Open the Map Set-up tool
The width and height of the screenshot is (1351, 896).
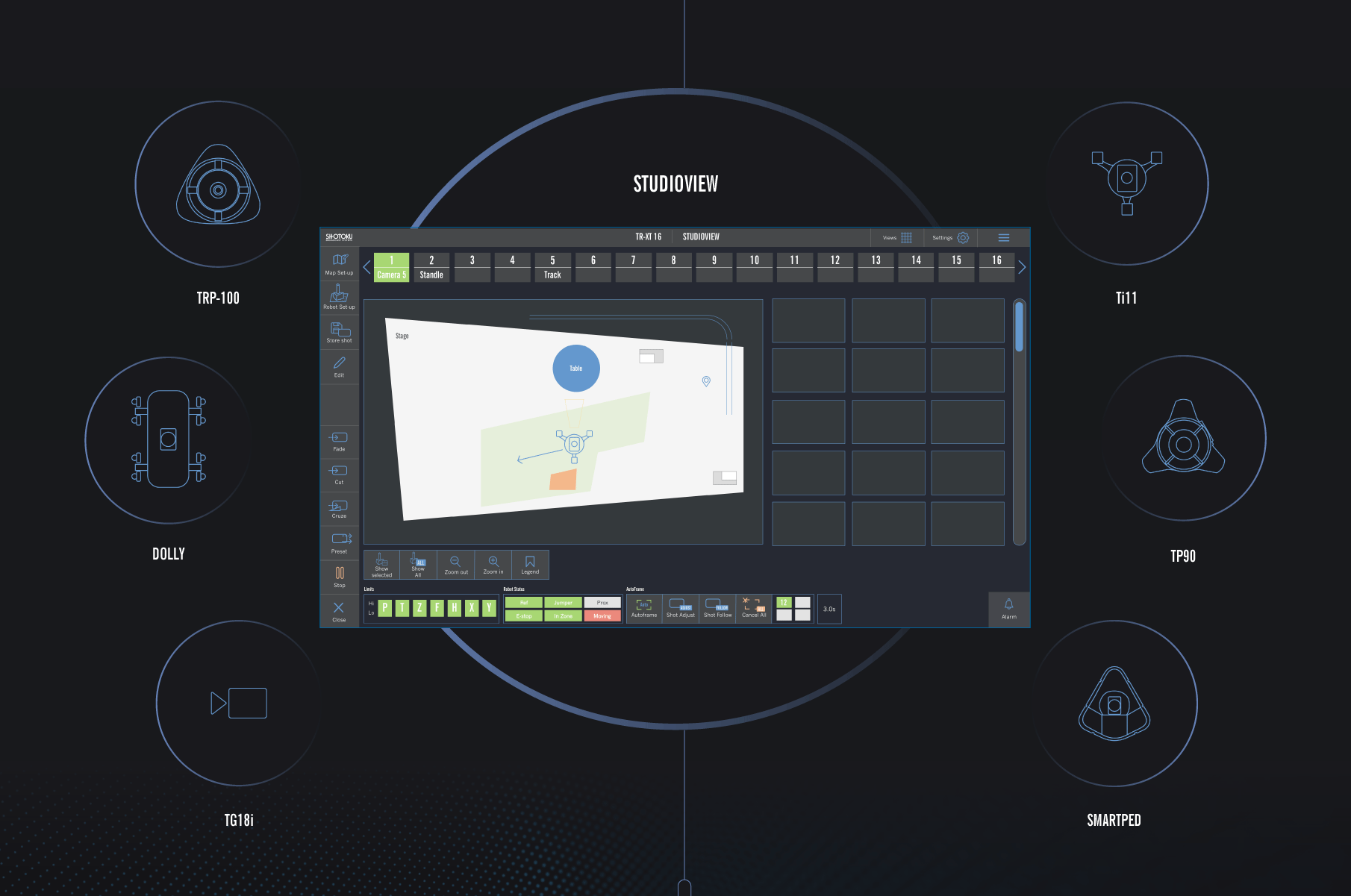click(x=339, y=264)
